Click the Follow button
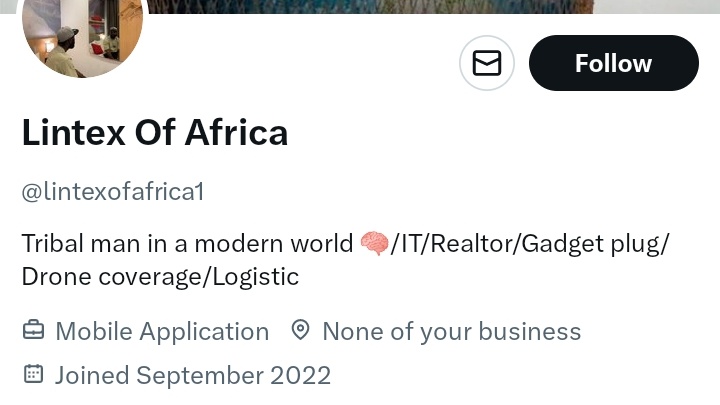 click(613, 63)
